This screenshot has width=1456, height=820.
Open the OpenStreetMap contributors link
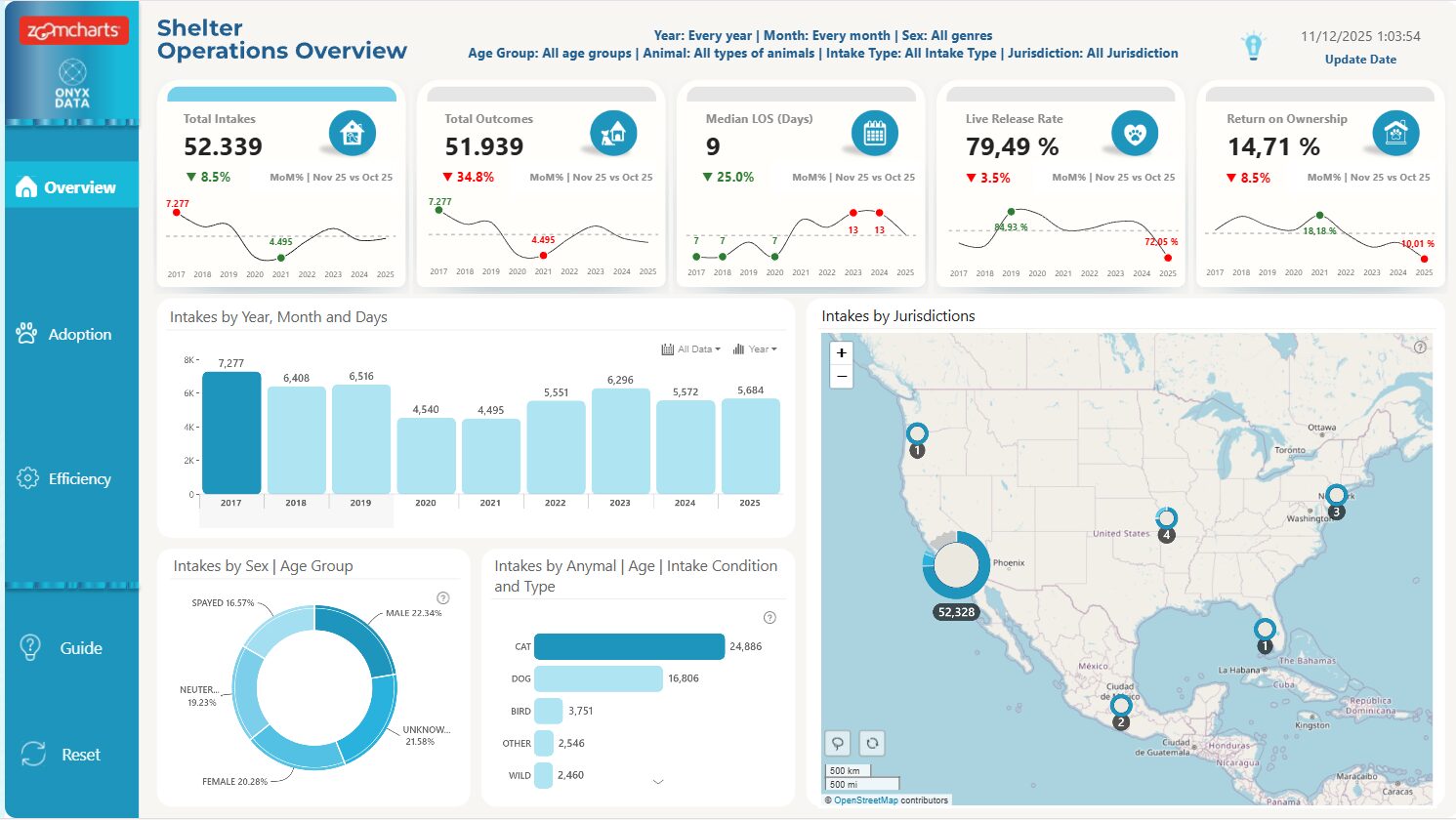(x=869, y=799)
